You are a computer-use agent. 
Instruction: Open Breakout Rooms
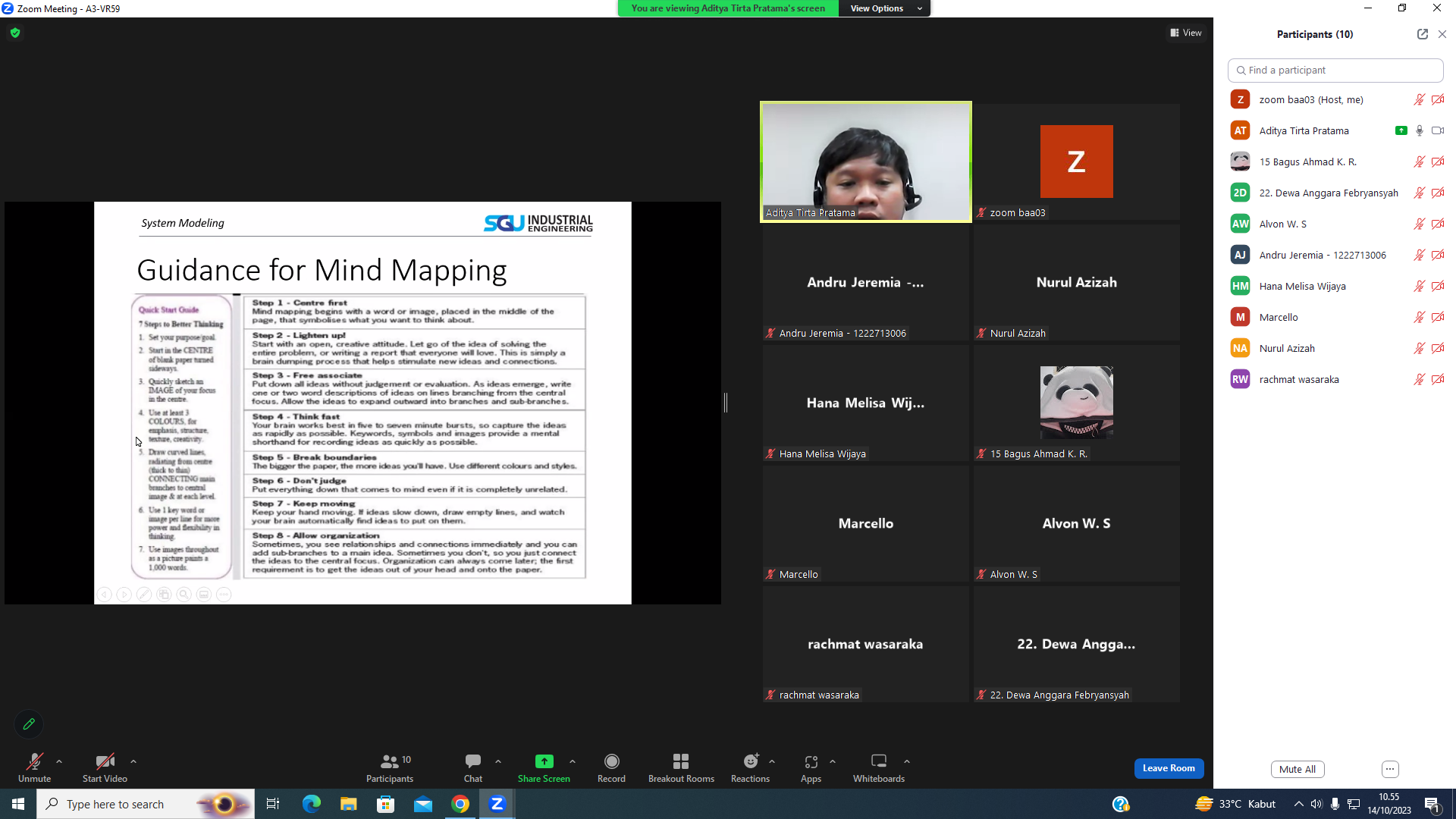pos(681,767)
